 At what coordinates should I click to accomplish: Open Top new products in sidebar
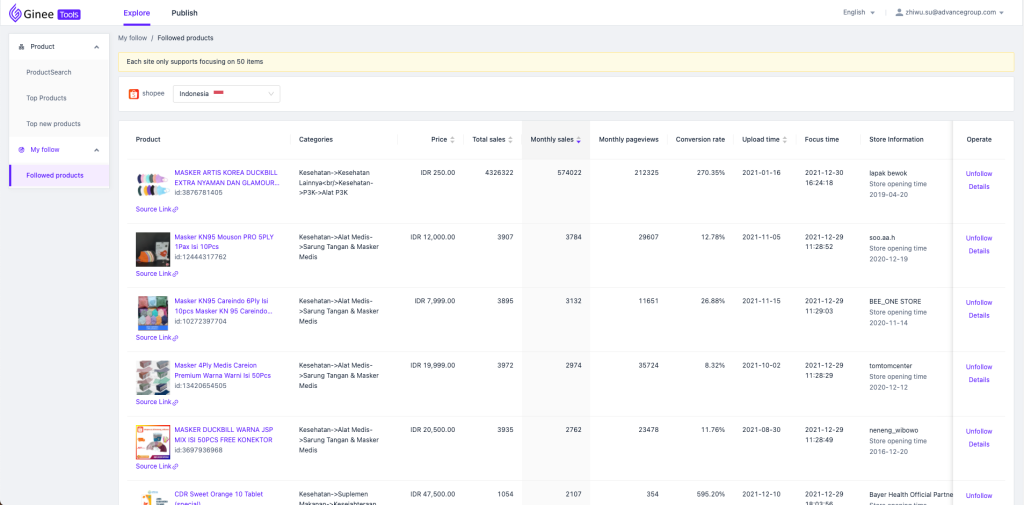[x=54, y=123]
